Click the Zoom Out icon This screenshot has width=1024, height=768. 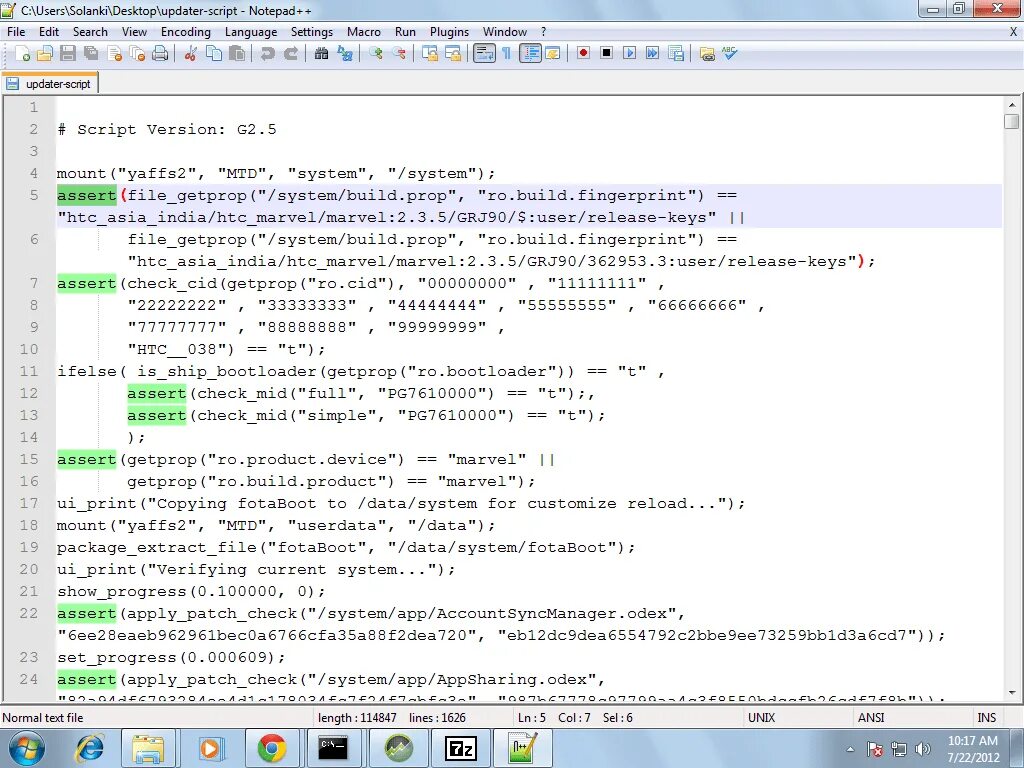[398, 54]
